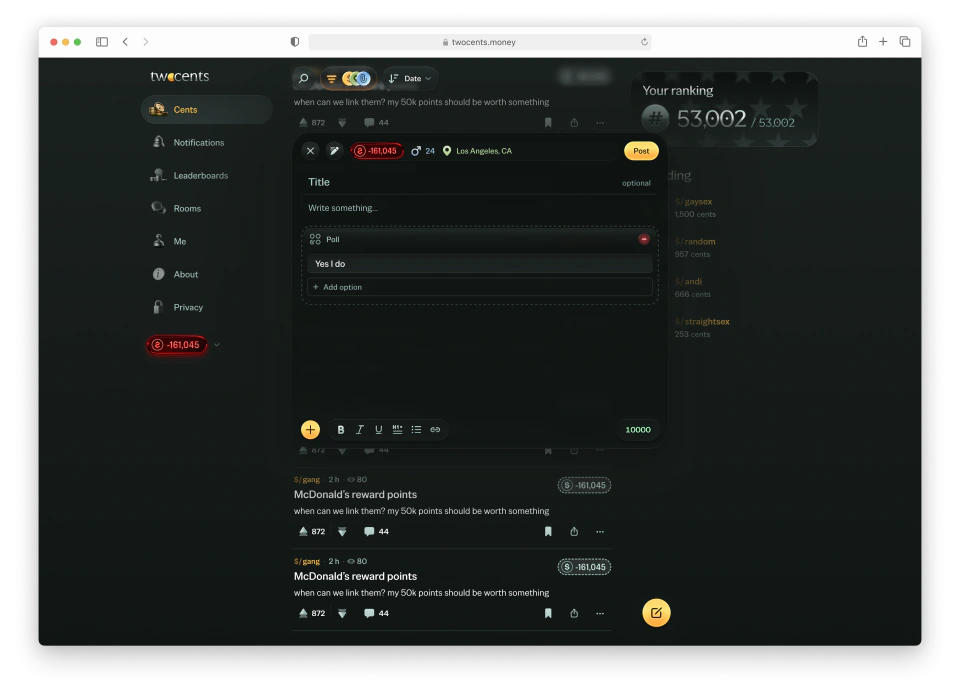Downvote the bottom McDonald's post
The width and height of the screenshot is (960, 696).
(x=341, y=613)
